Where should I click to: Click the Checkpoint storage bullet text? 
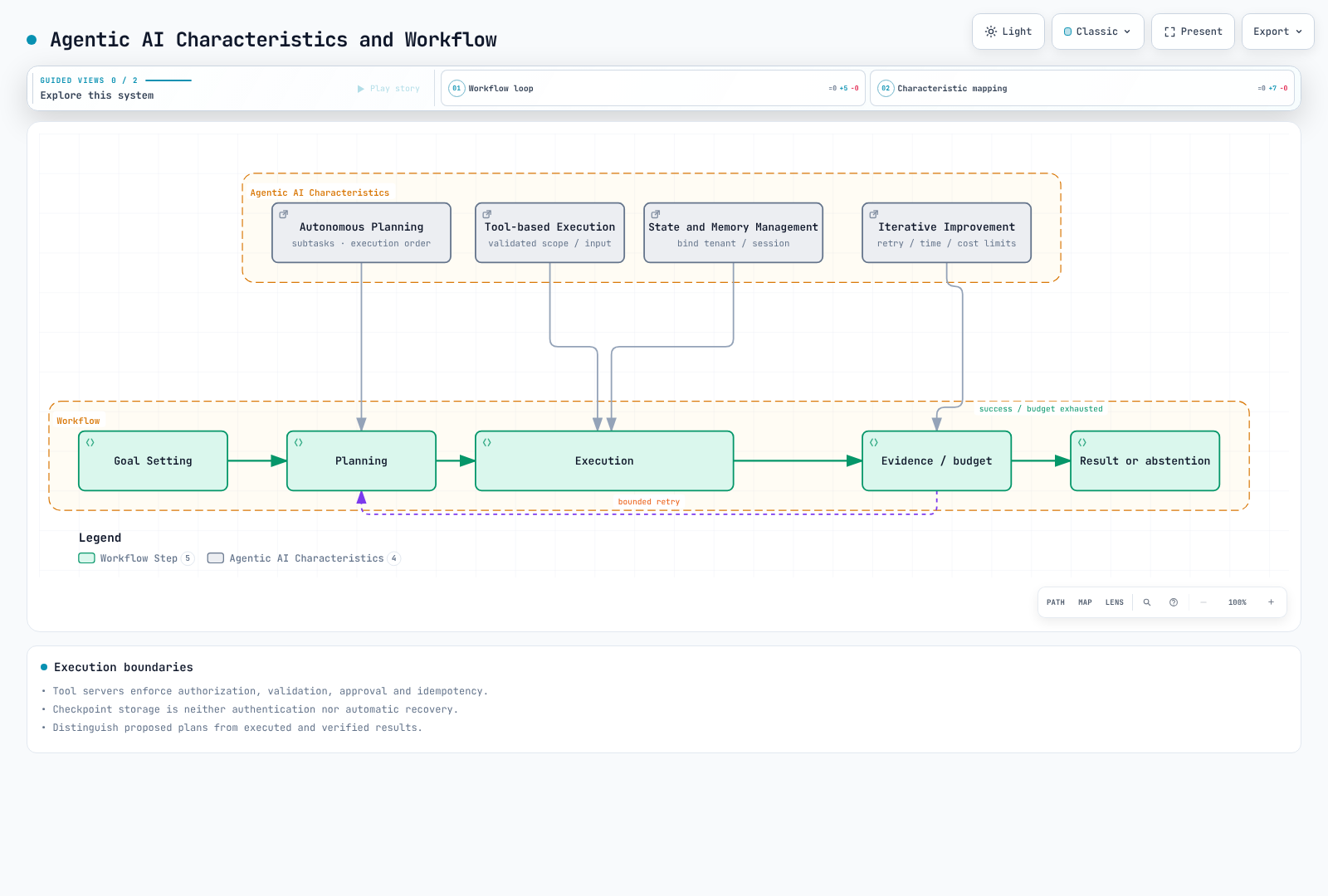point(255,709)
